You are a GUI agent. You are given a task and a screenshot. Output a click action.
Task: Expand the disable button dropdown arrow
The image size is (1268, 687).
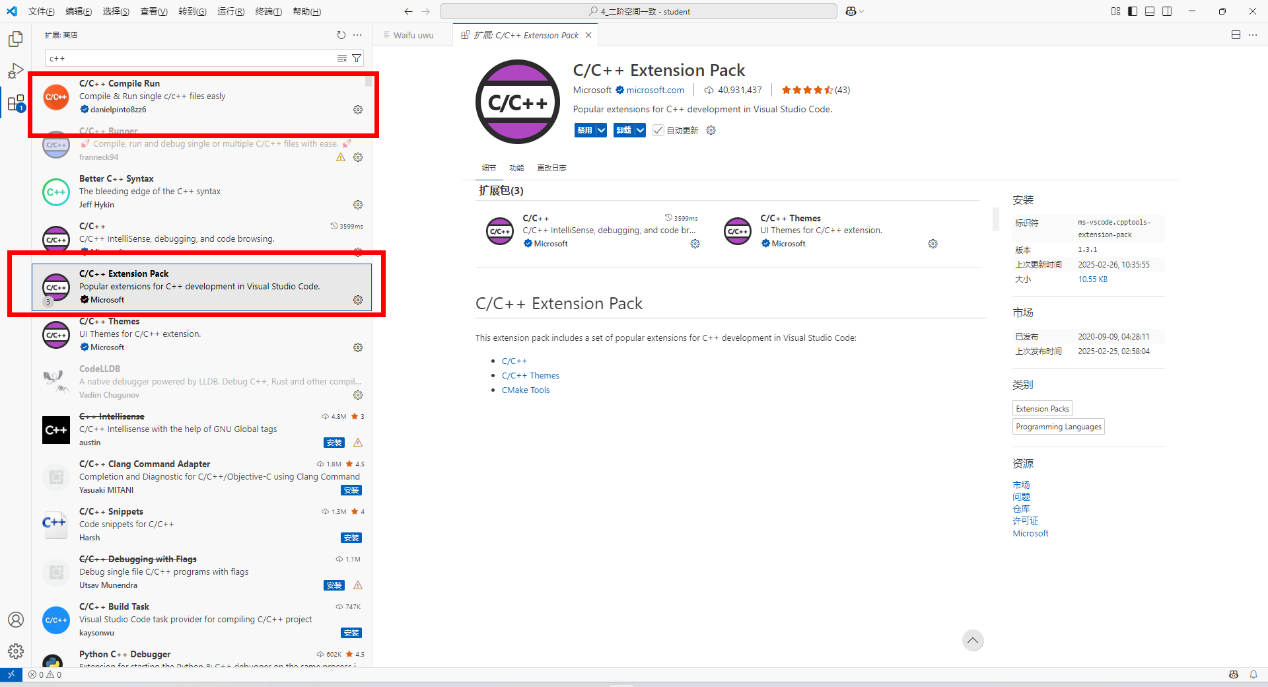click(602, 130)
